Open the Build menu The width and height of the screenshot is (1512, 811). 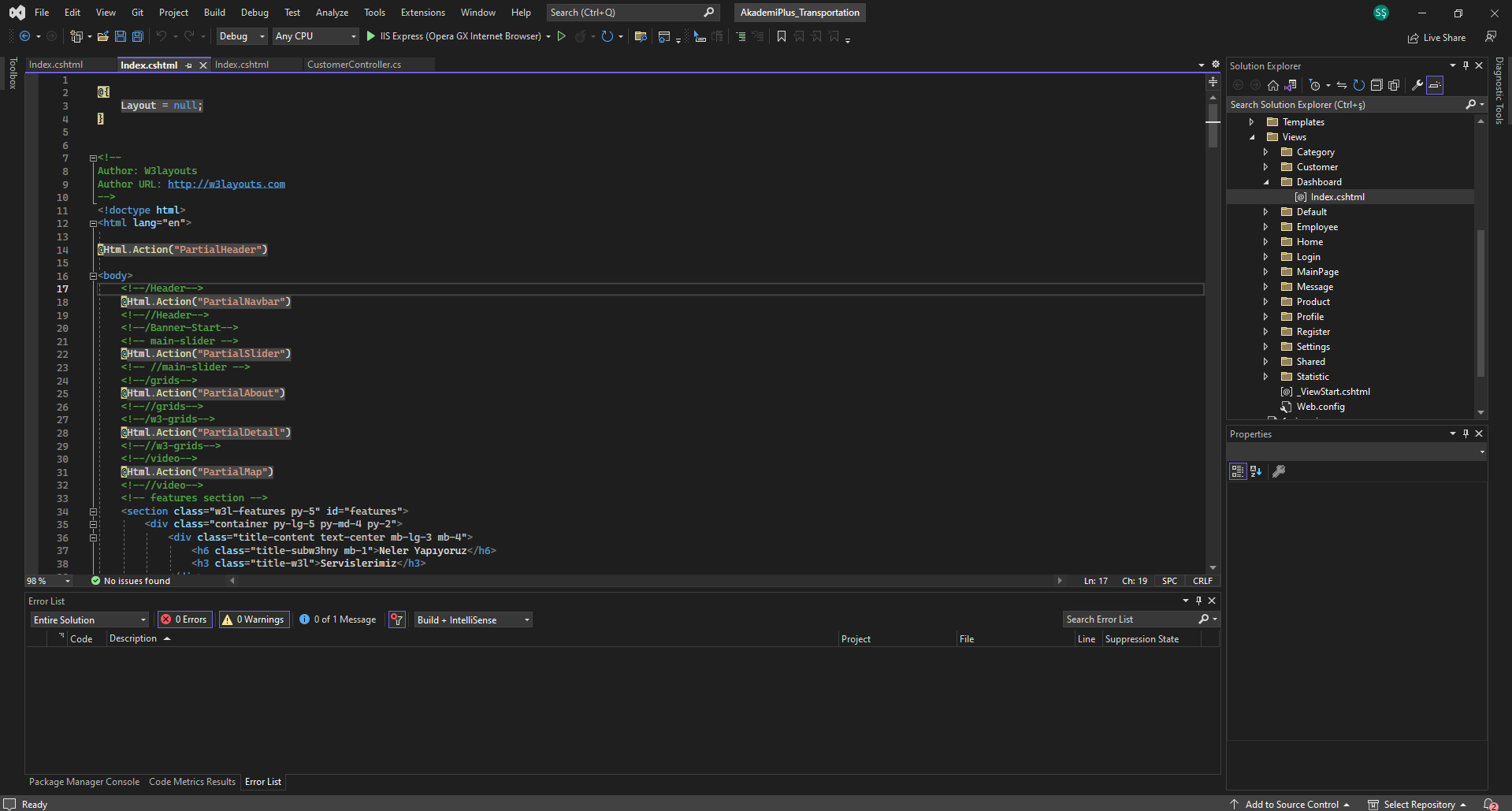pos(214,13)
